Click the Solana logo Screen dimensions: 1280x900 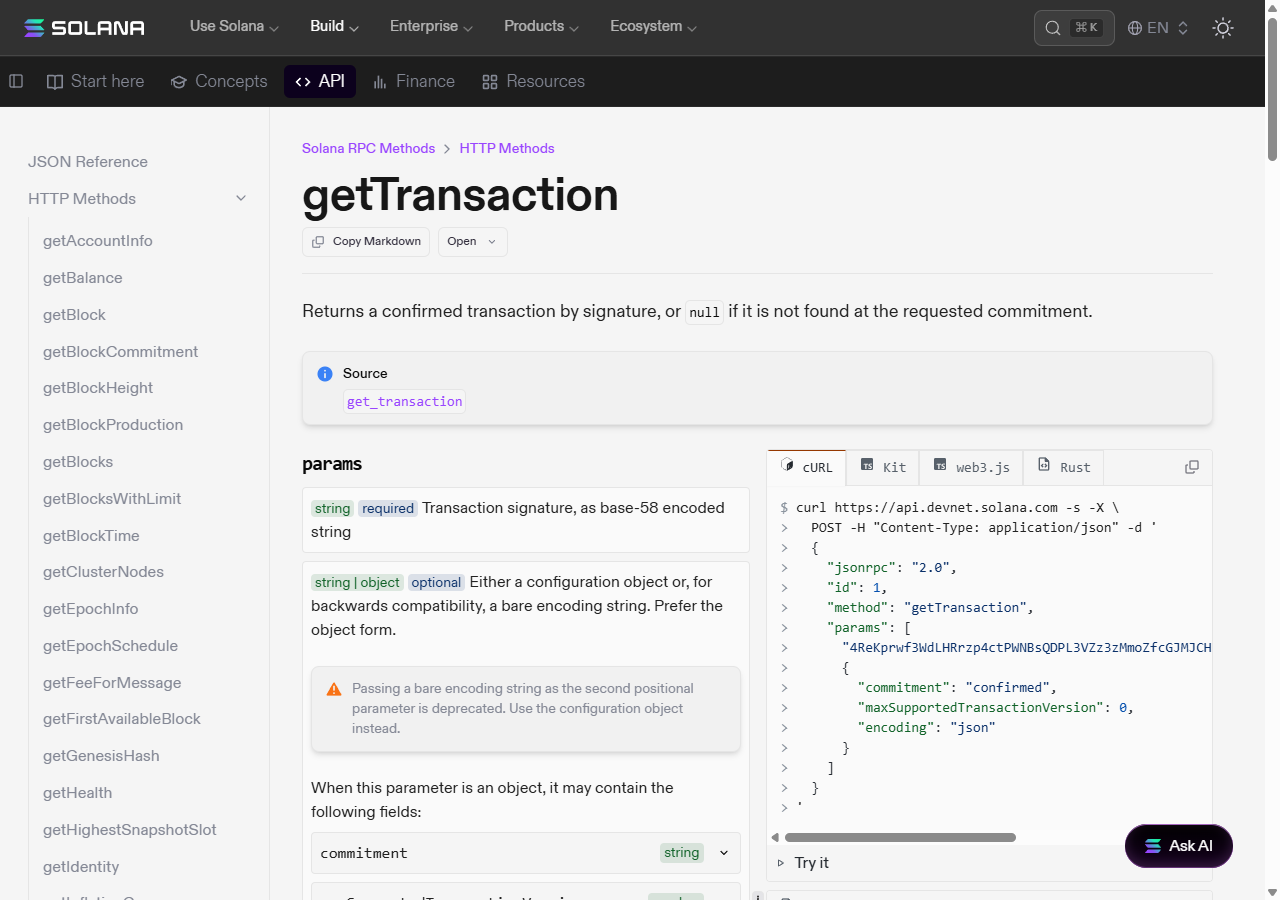[84, 28]
